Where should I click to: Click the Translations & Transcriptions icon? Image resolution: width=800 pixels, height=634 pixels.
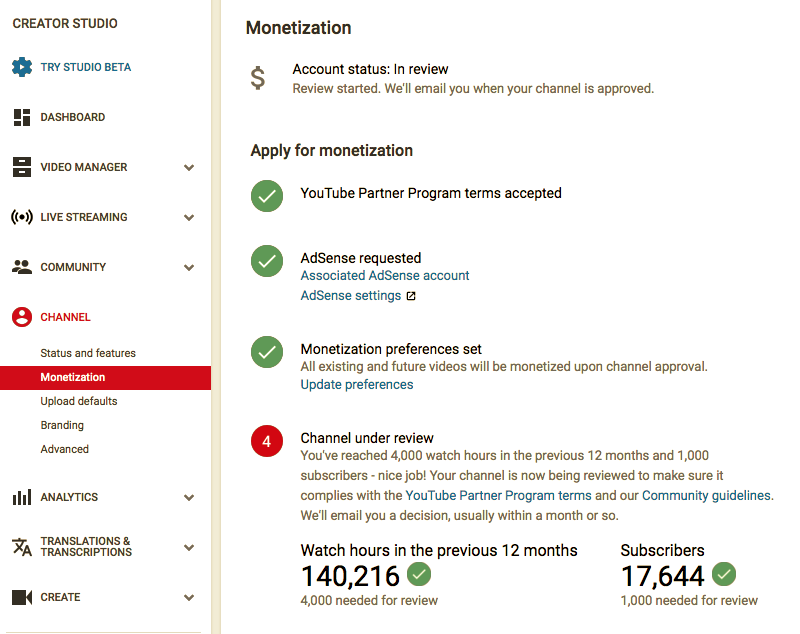click(22, 547)
